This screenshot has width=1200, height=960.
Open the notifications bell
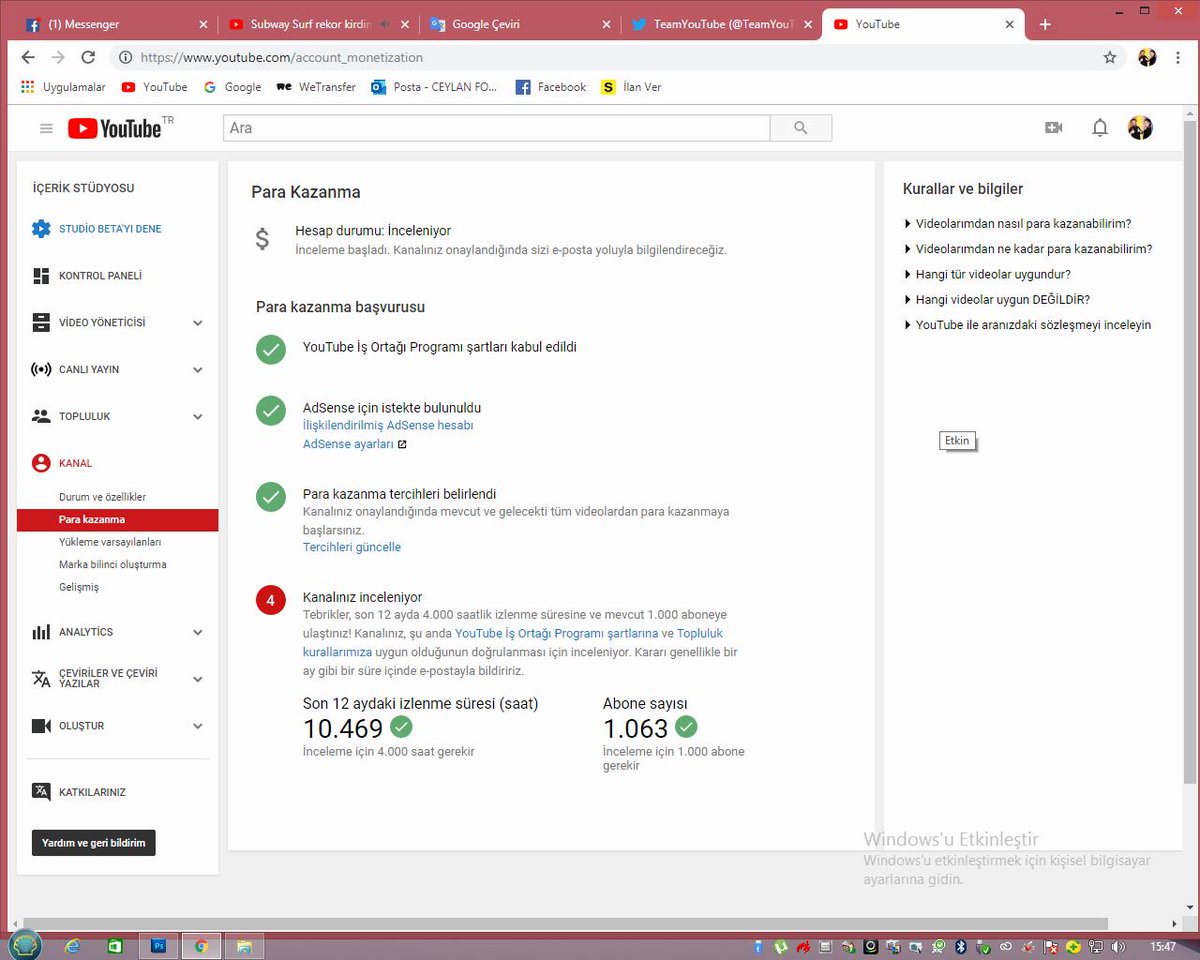pyautogui.click(x=1100, y=128)
